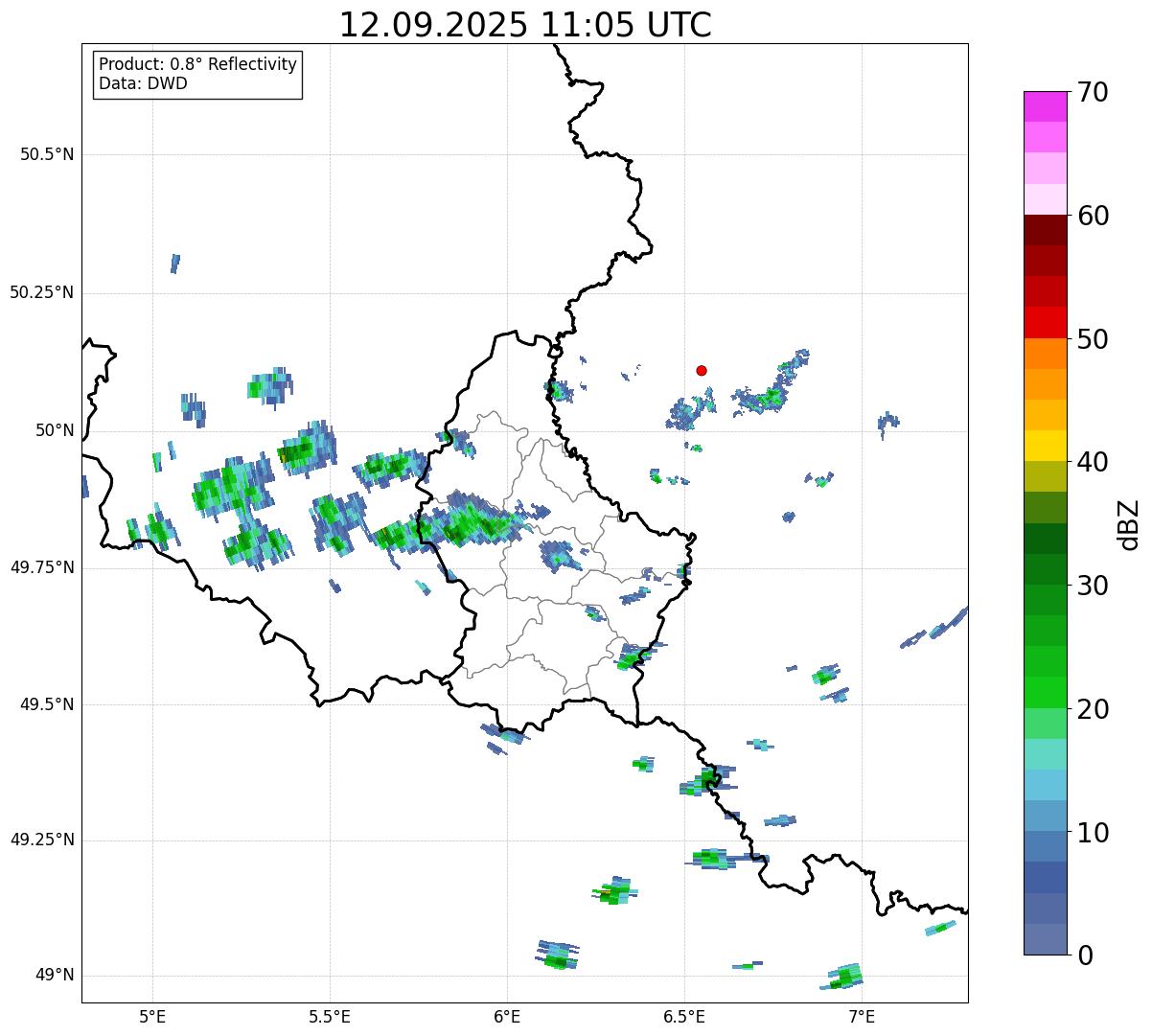Click the red station marker dot
Image resolution: width=1152 pixels, height=1036 pixels.
(x=702, y=370)
